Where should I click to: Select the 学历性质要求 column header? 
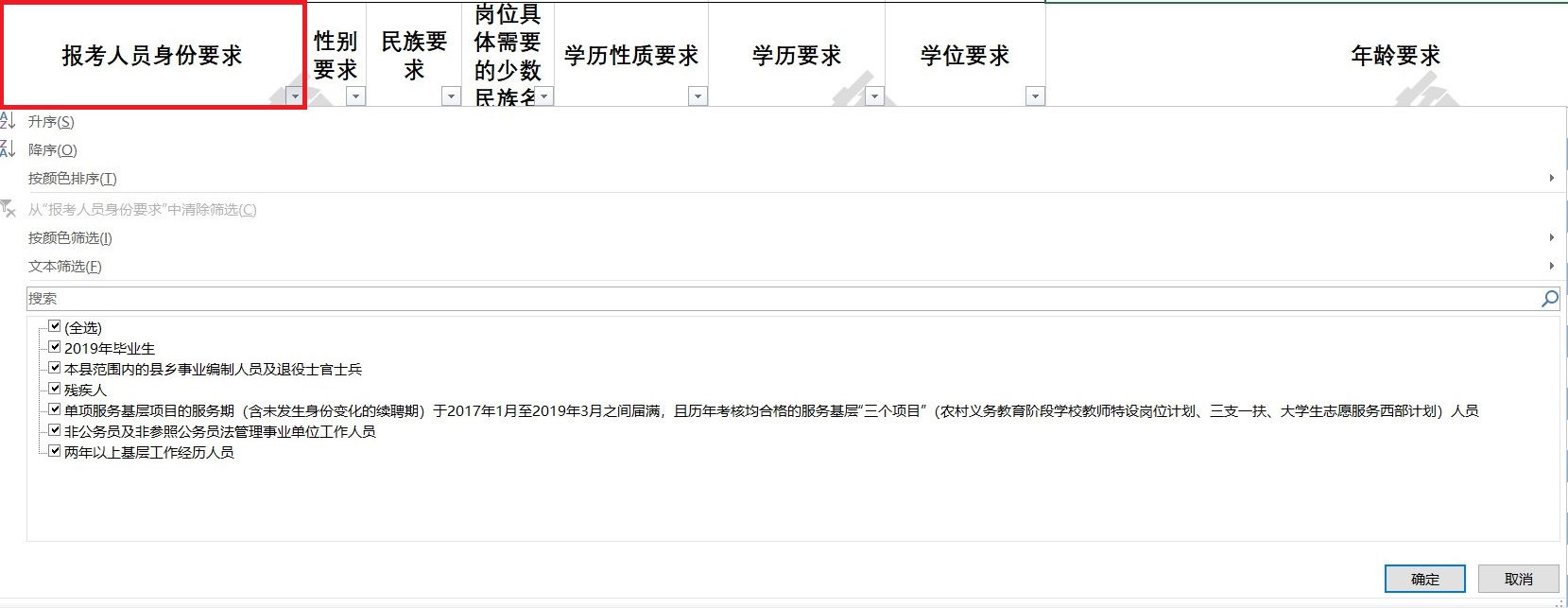click(631, 56)
